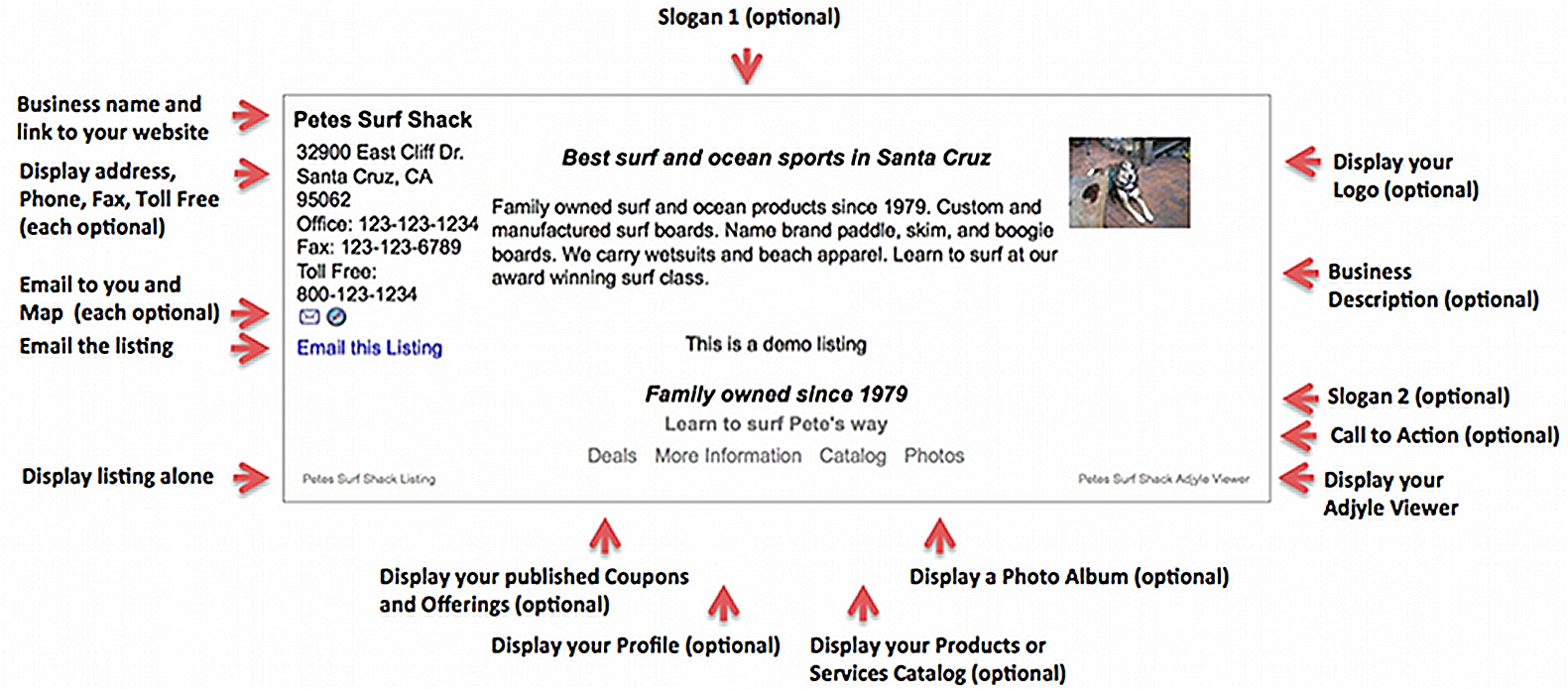Screen dimensions: 1568x690
Task: Click red arrow next to Display listing alone
Action: 251,477
